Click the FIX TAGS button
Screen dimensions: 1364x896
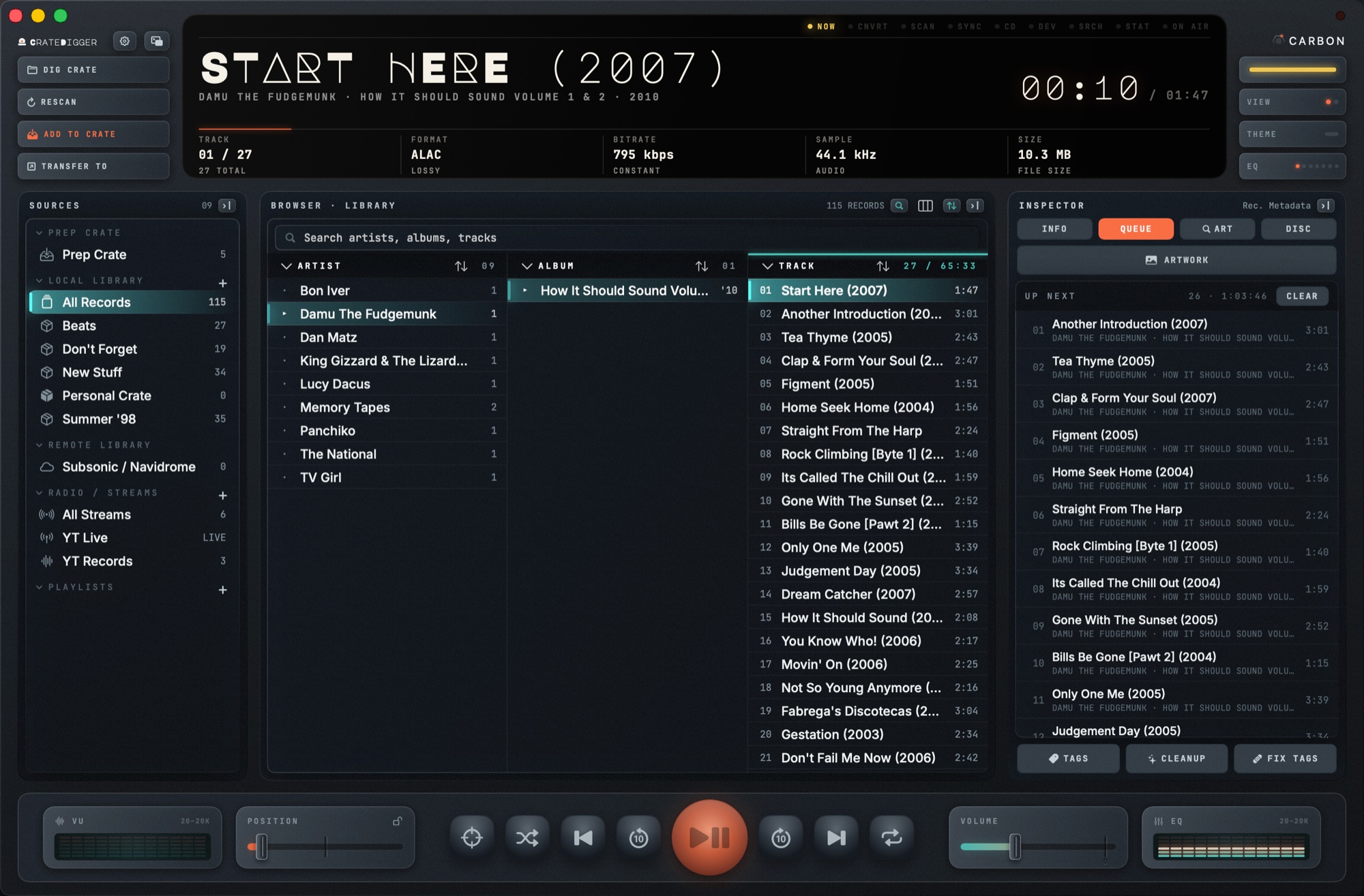click(1285, 759)
